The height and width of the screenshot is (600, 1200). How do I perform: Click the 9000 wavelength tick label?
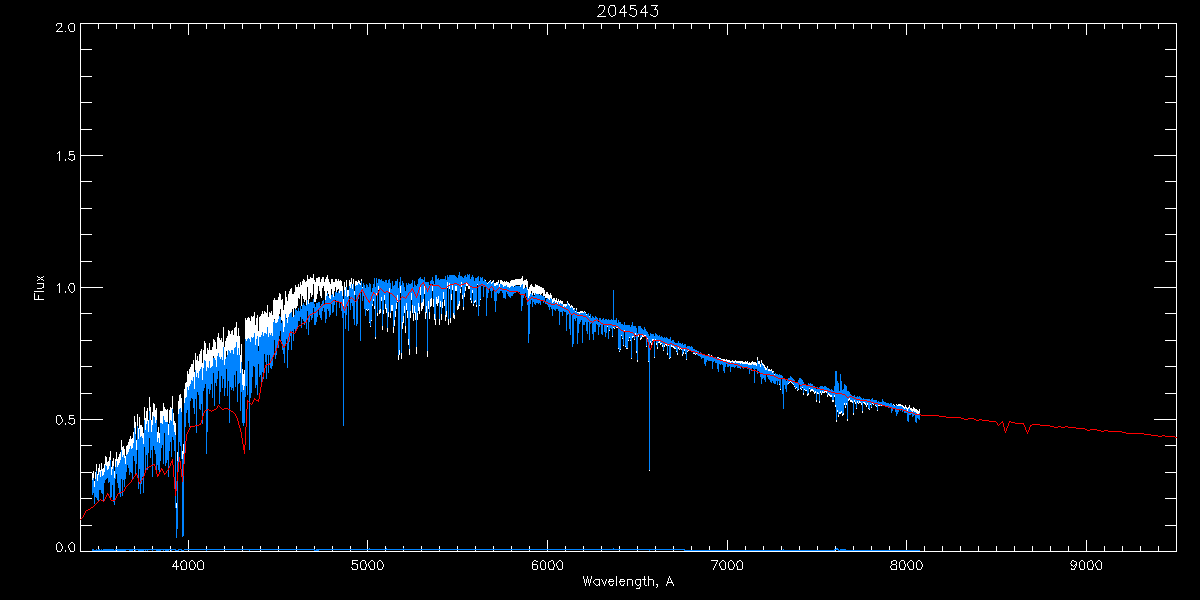click(1087, 565)
